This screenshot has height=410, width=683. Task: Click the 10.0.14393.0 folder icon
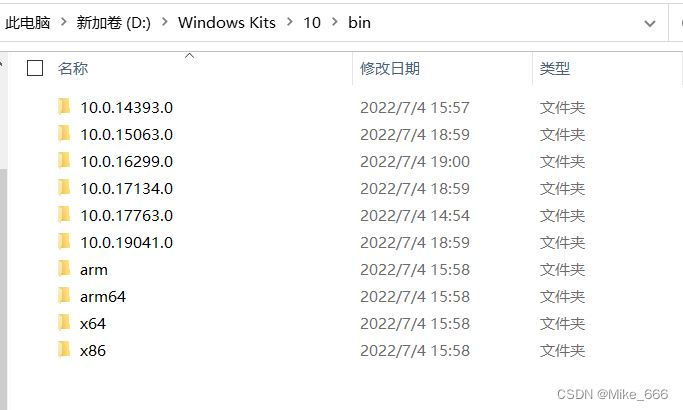(64, 107)
